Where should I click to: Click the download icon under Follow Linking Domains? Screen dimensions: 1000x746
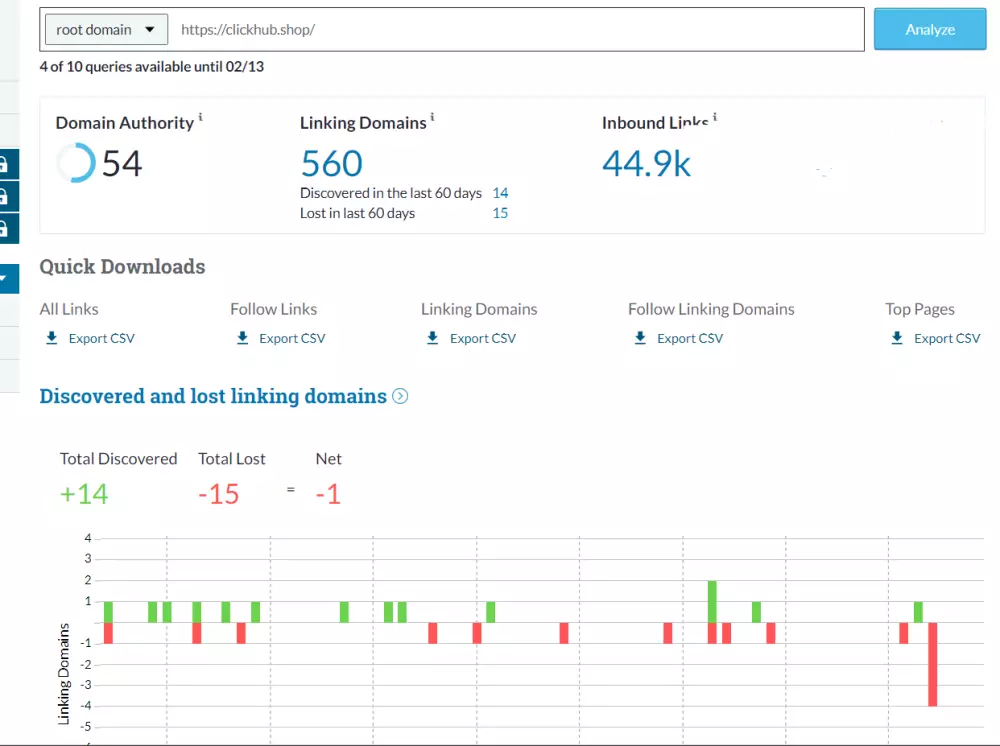(640, 338)
